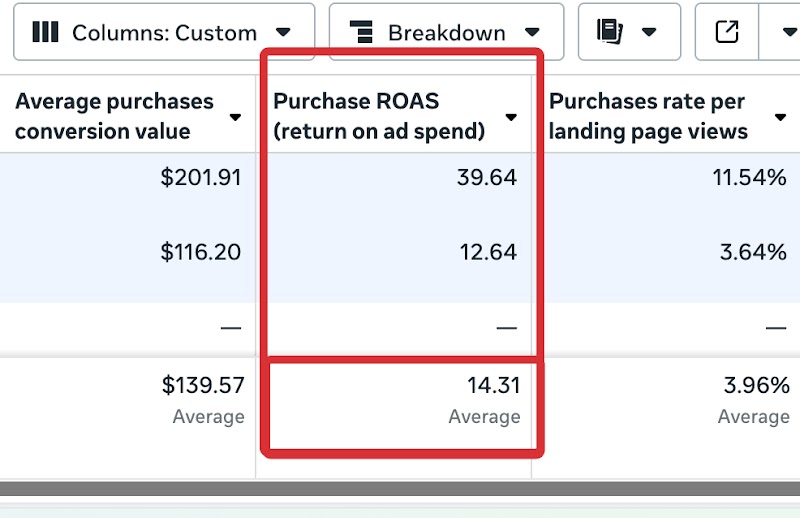Select the 14.31 average ROAS total
The width and height of the screenshot is (800, 518).
(x=493, y=386)
